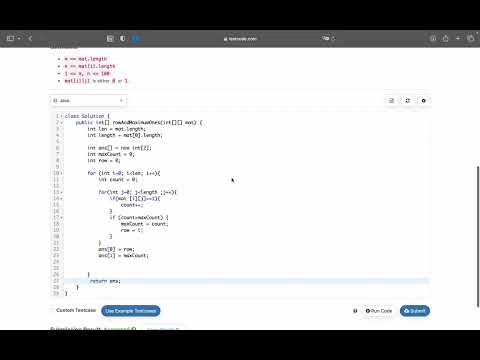The width and height of the screenshot is (480, 360).
Task: Click code line 'int maxCount = 0;'
Action: [111, 154]
